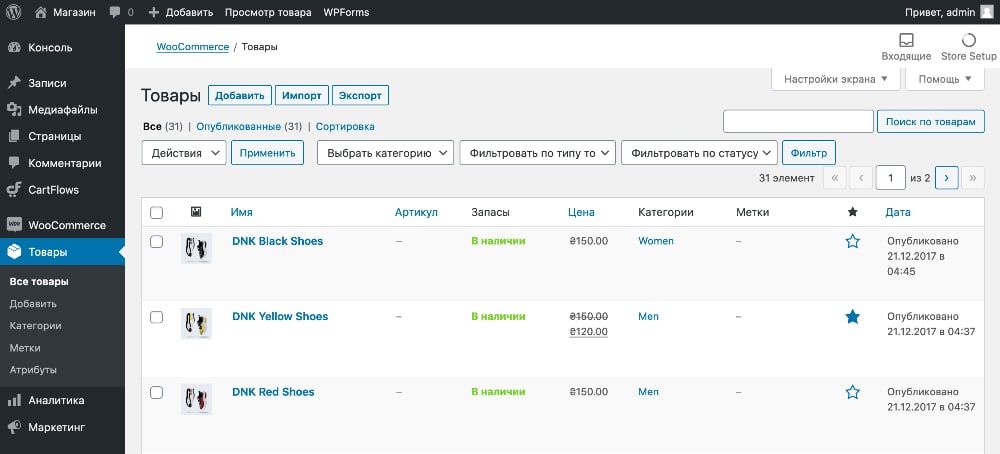The image size is (1000, 454).
Task: Unfeature DNK Yellow Shoes via filled star
Action: [852, 317]
